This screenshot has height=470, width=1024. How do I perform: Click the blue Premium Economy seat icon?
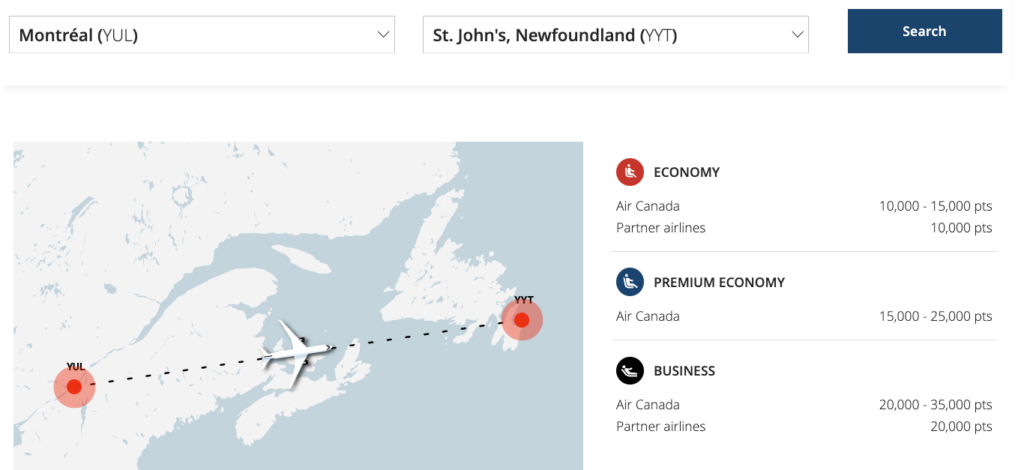click(630, 282)
